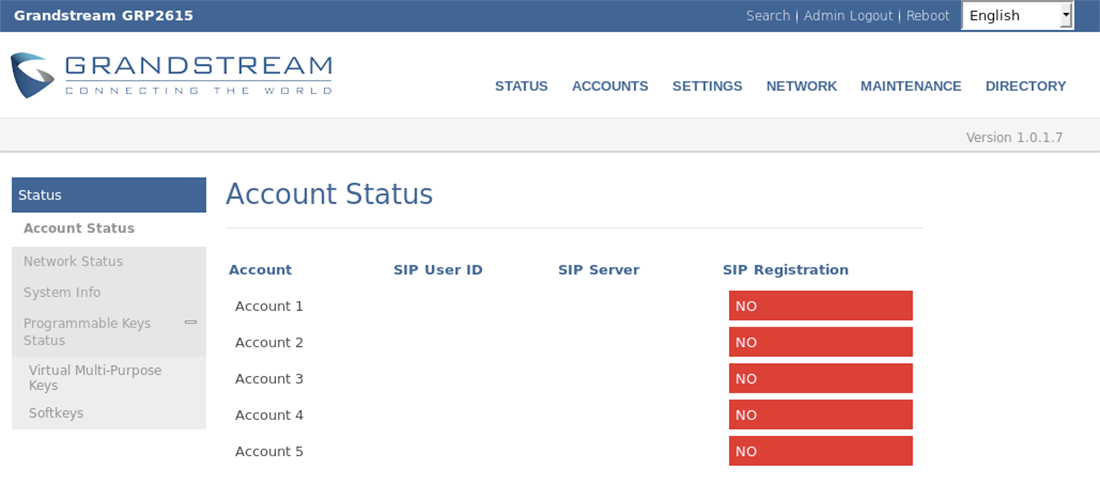The image size is (1100, 485).
Task: Click the Status sidebar header
Action: tap(109, 194)
